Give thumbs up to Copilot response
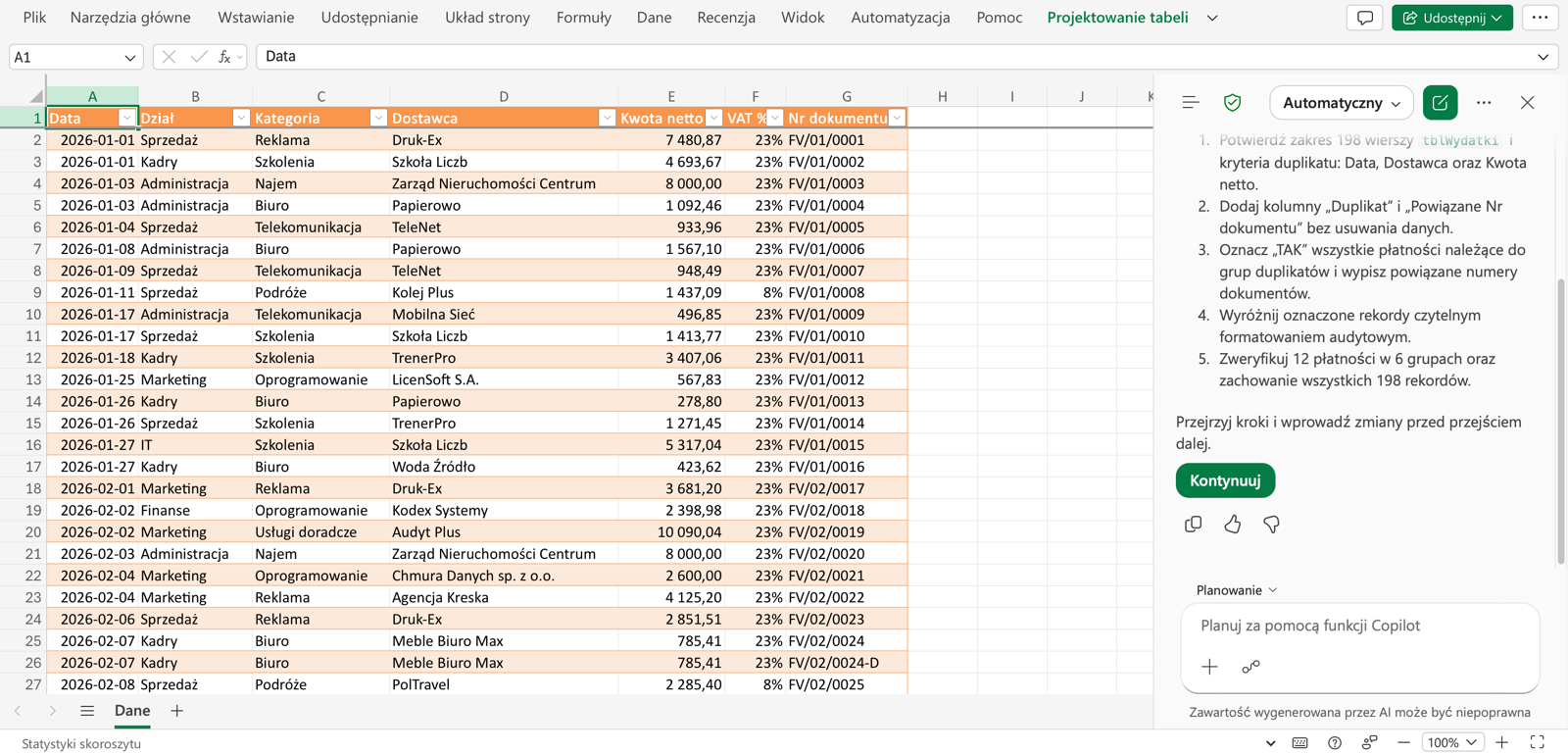 [1232, 525]
